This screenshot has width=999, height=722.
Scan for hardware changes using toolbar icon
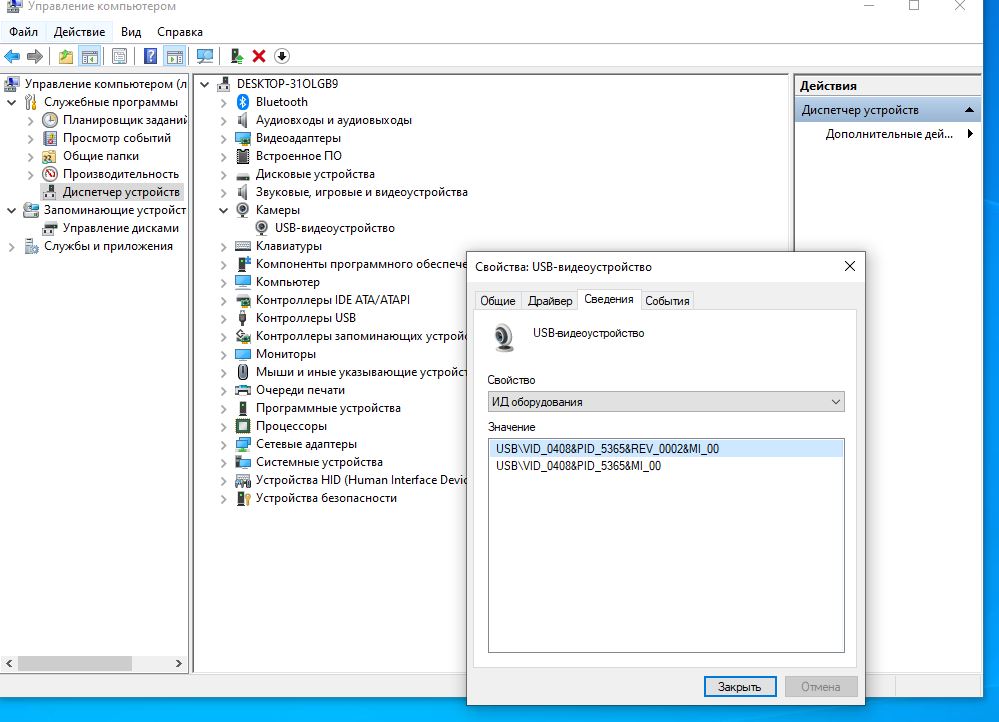tap(205, 56)
